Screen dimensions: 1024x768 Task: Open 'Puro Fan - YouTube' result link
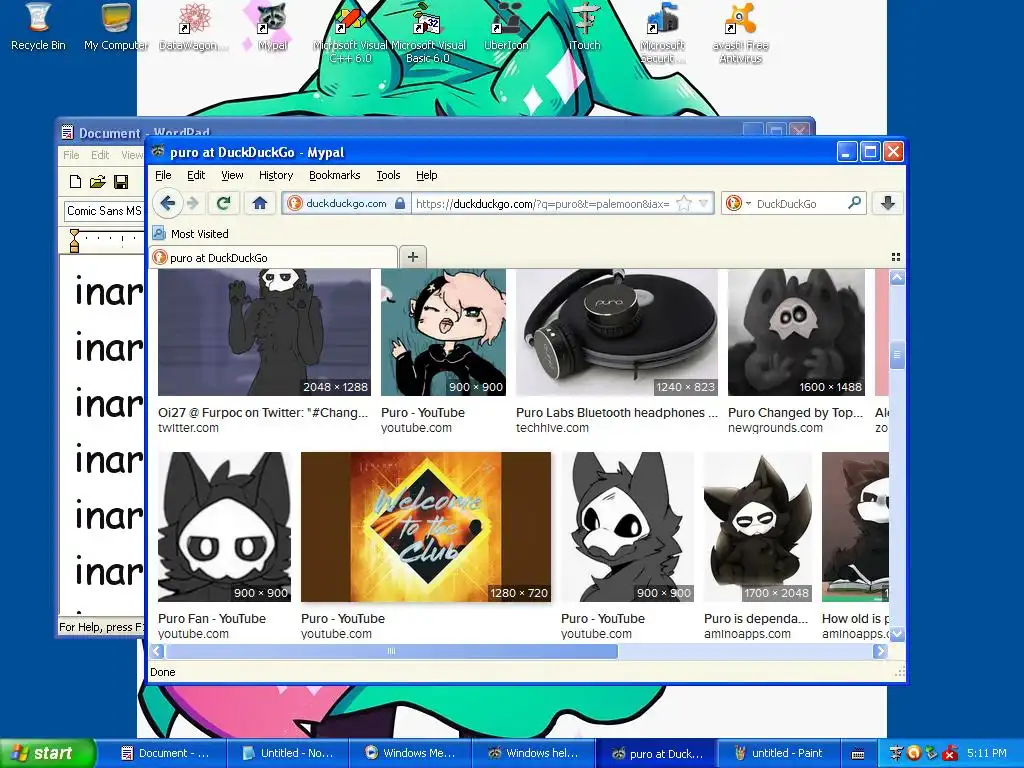coord(212,618)
